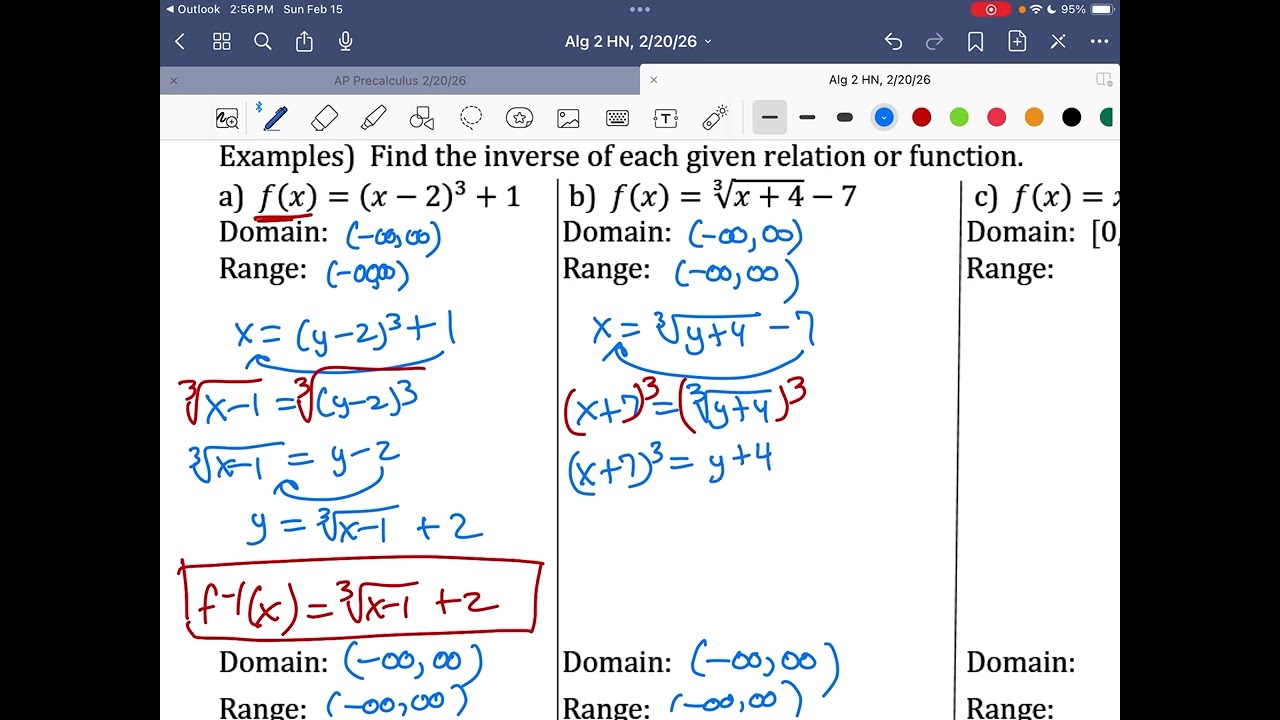Close the AP Precalculus 2/20/26 tab
1280x720 pixels.
coord(173,80)
